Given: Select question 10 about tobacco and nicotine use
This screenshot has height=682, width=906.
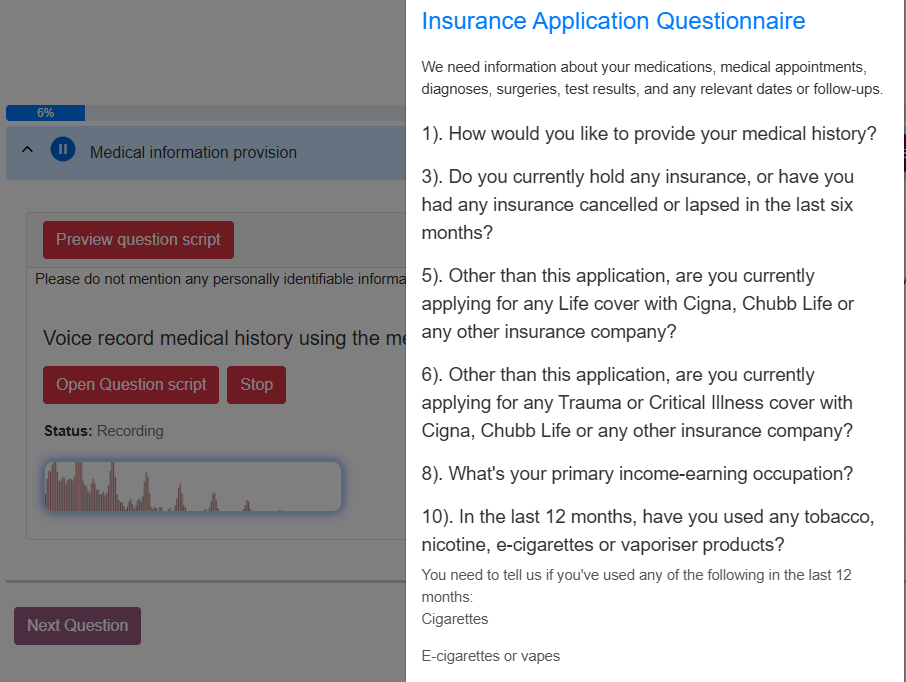Looking at the screenshot, I should point(648,531).
